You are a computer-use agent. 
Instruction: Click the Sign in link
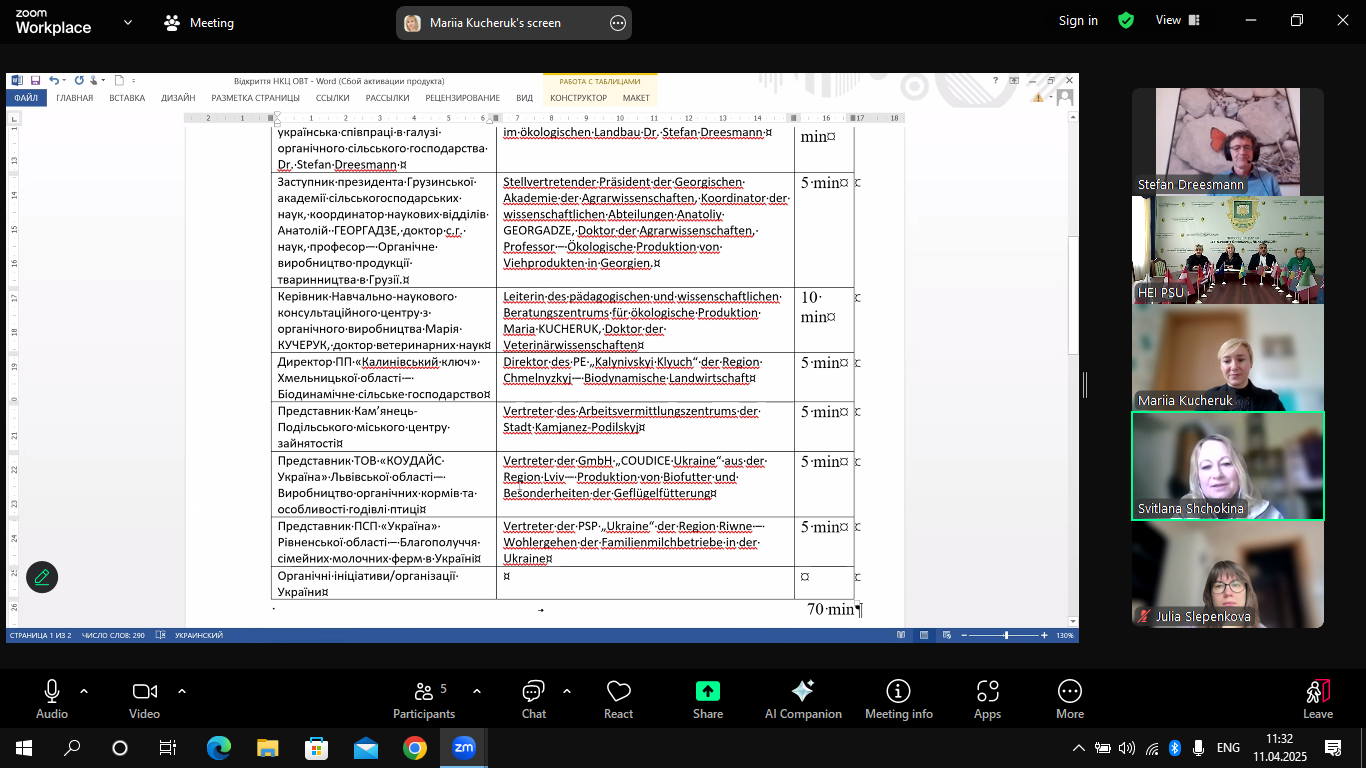[1078, 21]
